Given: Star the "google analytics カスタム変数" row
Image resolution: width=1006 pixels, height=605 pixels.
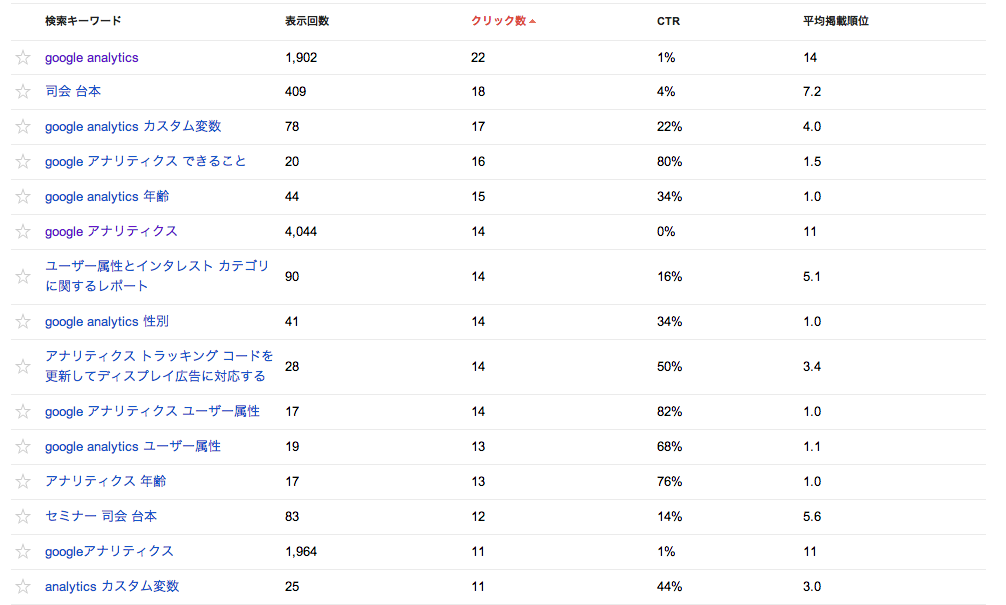Looking at the screenshot, I should tap(23, 126).
